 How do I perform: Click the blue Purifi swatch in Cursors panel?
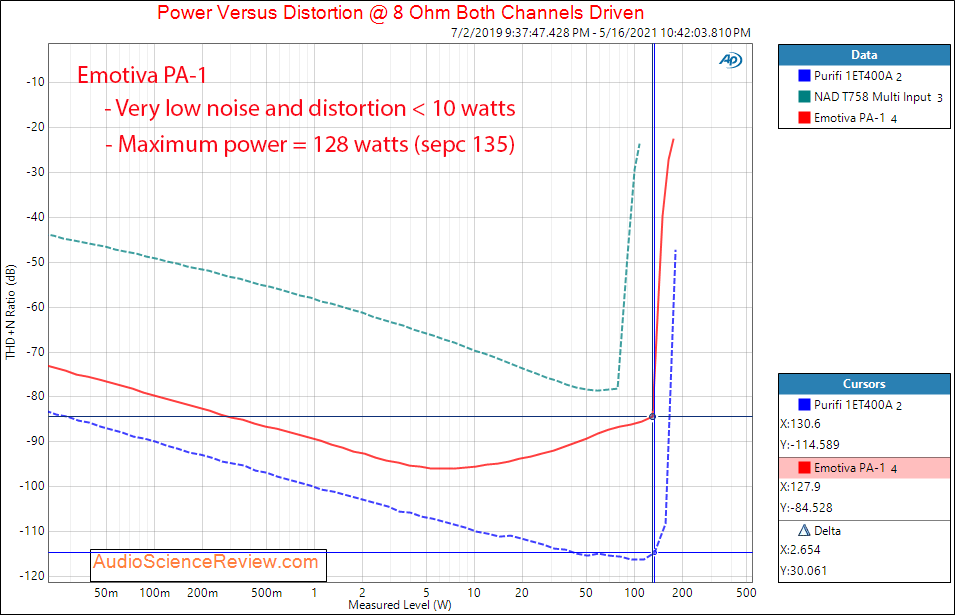804,404
